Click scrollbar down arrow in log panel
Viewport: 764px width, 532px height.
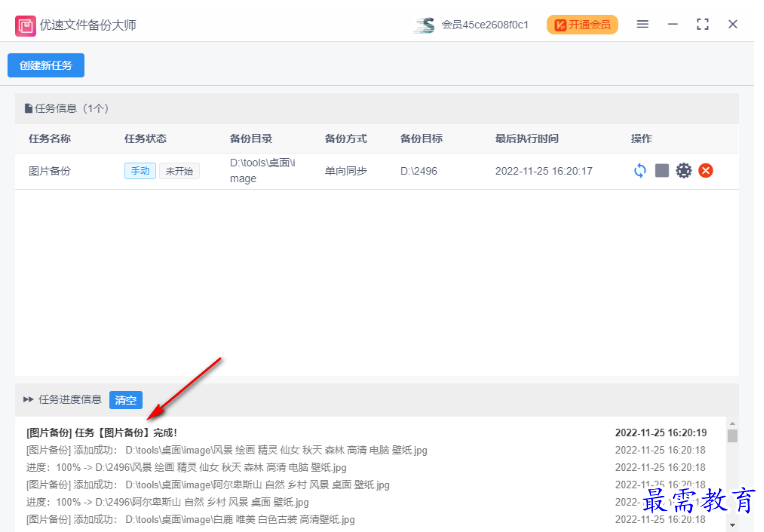(x=732, y=525)
